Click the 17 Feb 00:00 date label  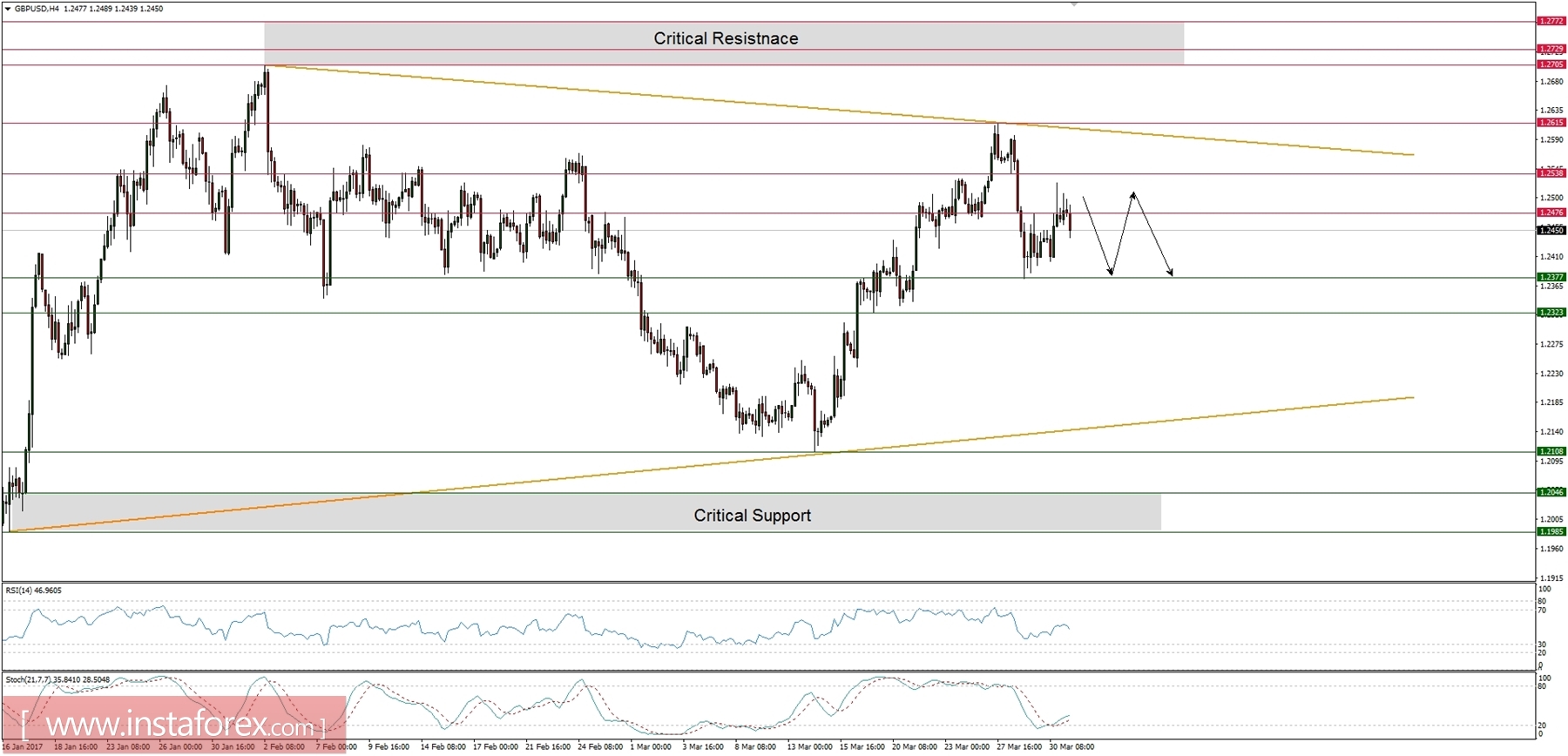[496, 747]
